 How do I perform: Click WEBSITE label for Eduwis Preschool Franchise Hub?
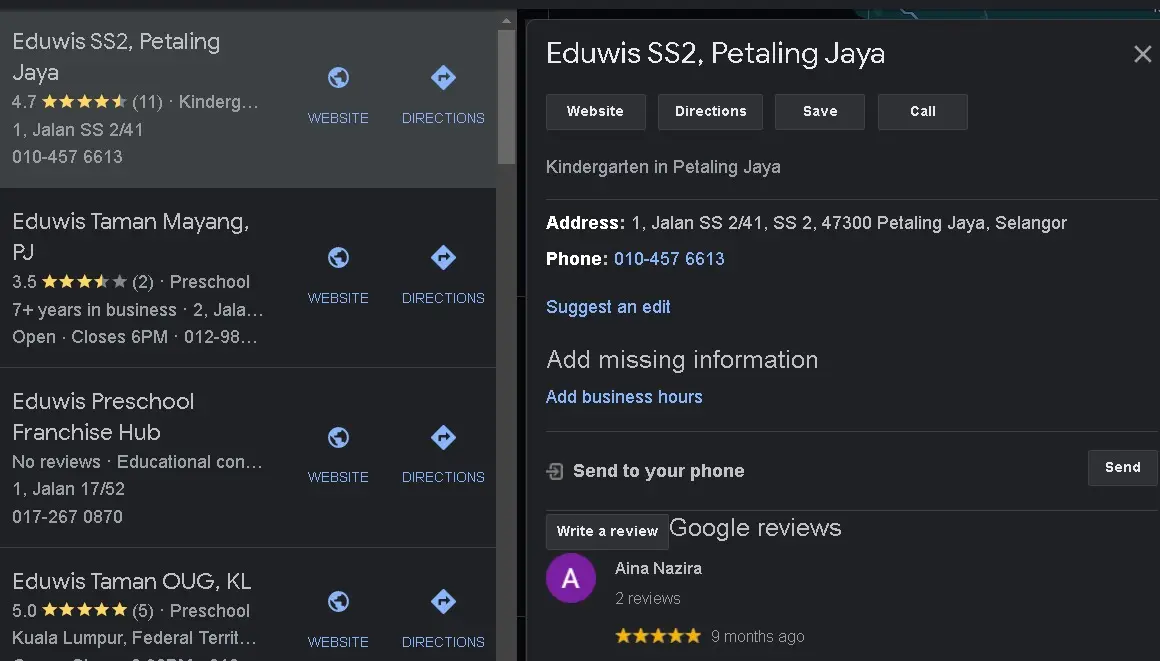tap(338, 477)
